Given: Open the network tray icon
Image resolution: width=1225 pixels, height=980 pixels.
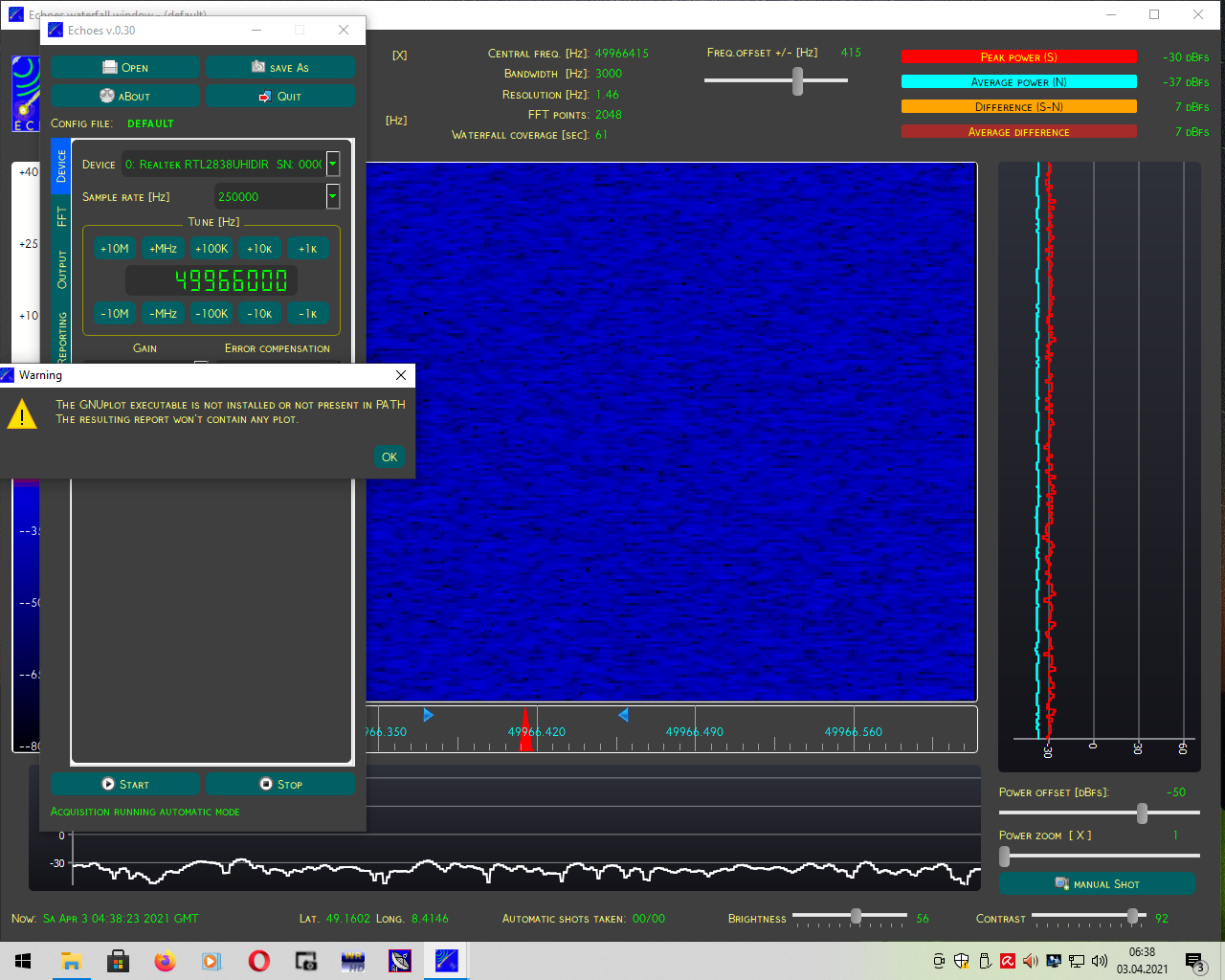Looking at the screenshot, I should (x=1077, y=961).
